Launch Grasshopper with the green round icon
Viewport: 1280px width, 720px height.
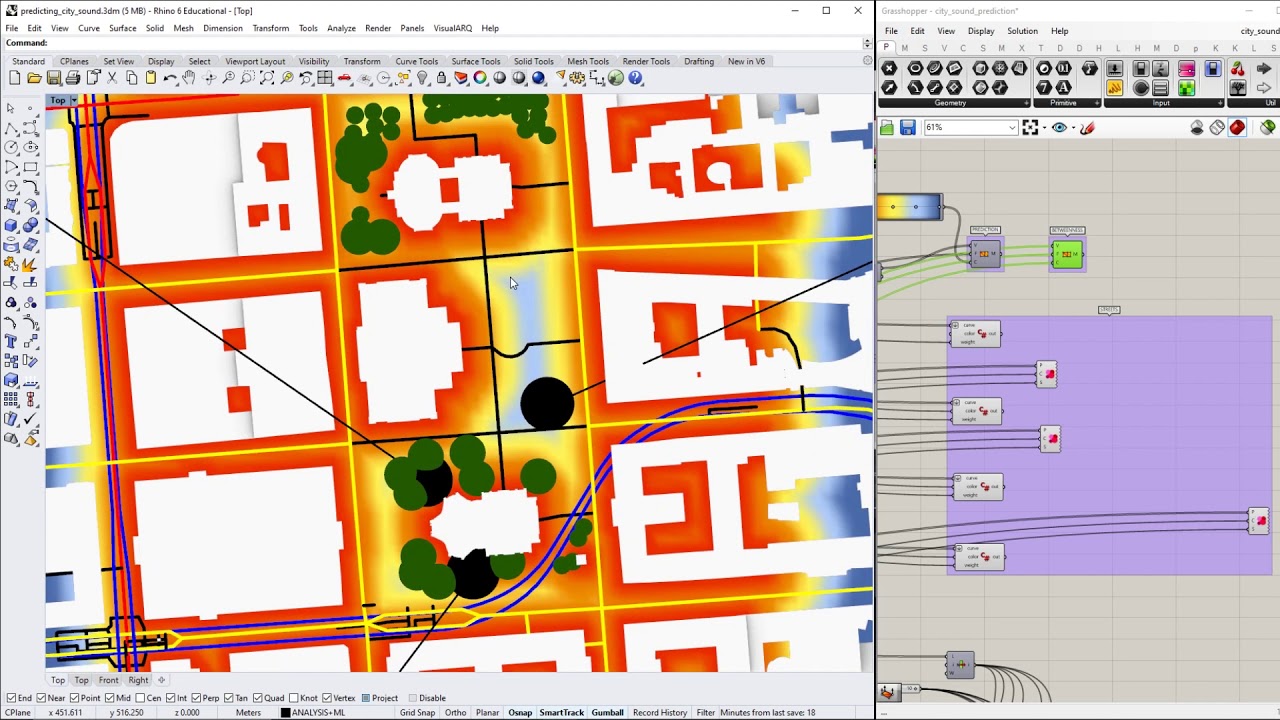tap(615, 78)
